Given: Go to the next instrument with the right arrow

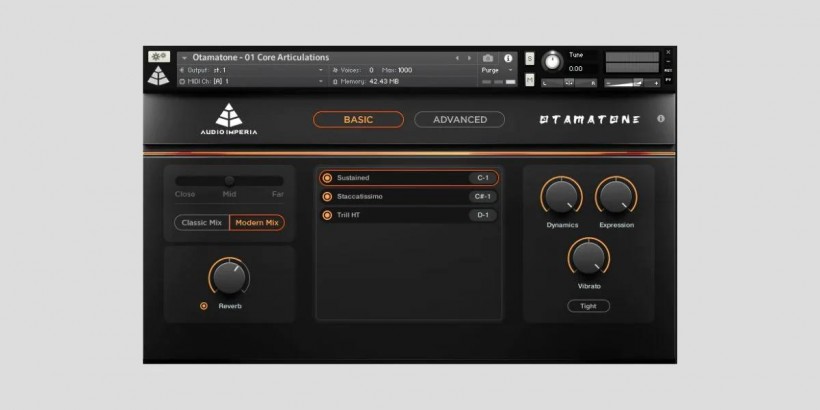Looking at the screenshot, I should point(470,58).
